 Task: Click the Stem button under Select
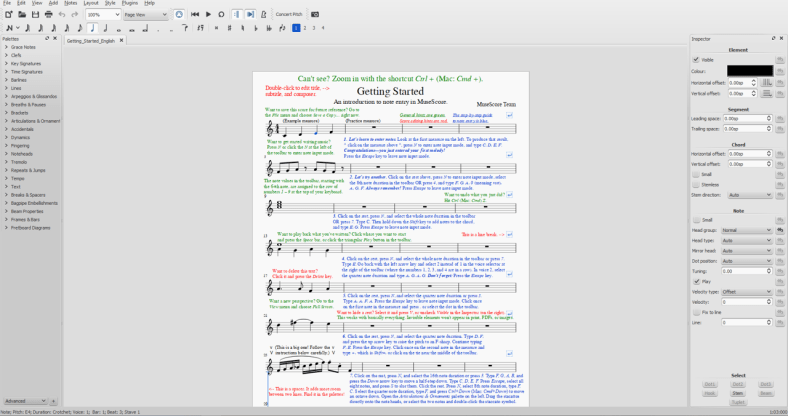pos(736,394)
